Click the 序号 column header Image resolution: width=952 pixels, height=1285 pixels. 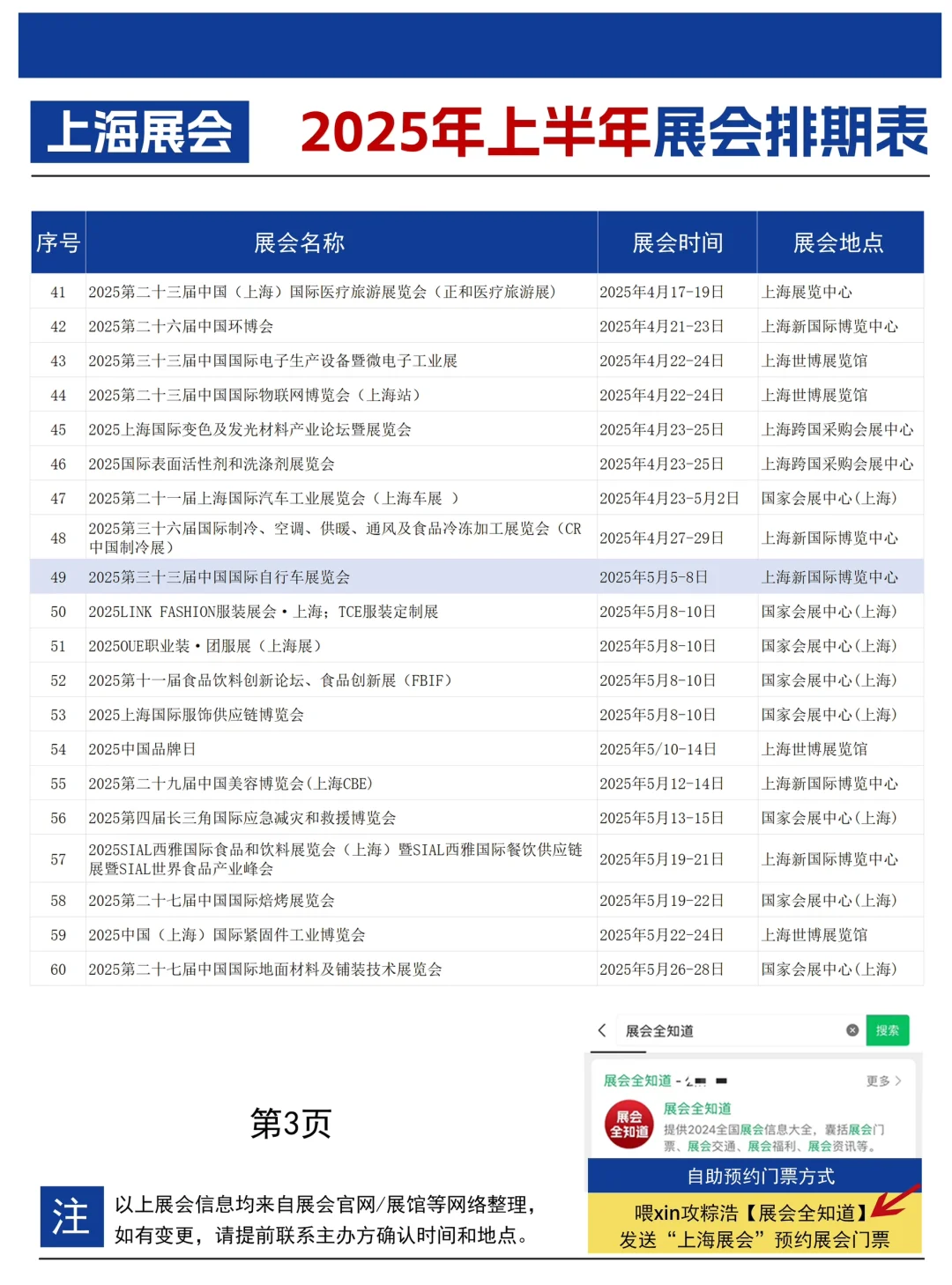coord(58,244)
